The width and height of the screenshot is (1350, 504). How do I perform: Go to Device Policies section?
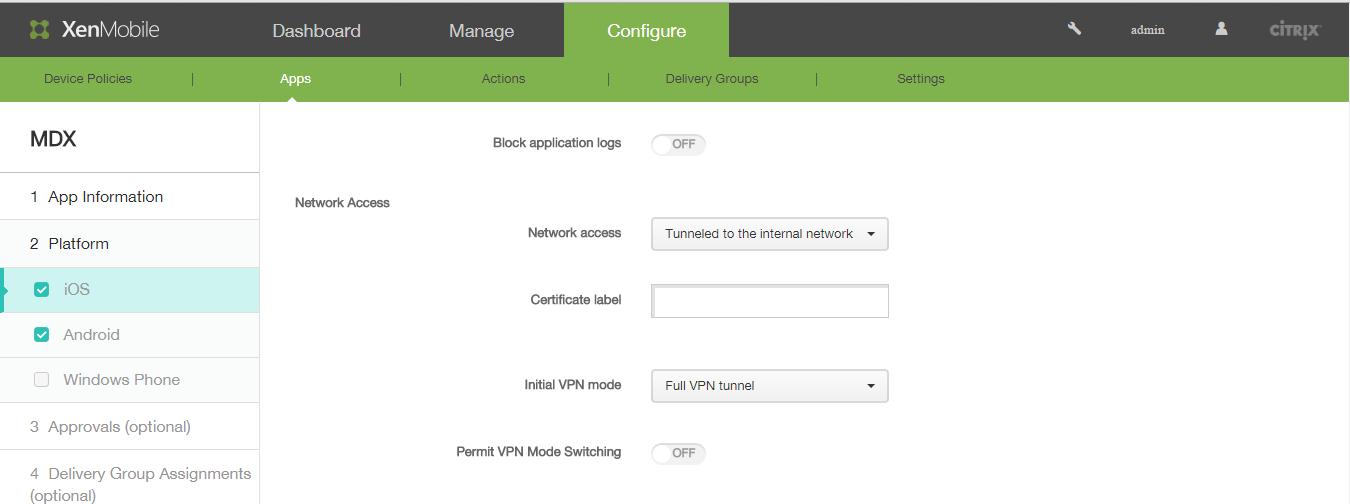coord(88,79)
